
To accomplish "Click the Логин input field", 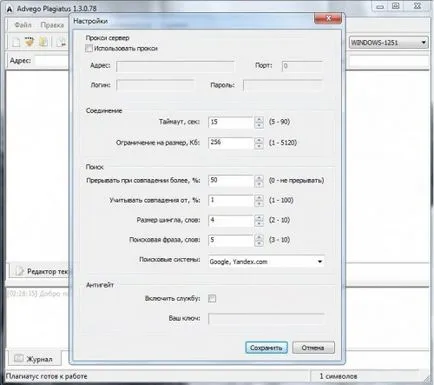I will 155,85.
